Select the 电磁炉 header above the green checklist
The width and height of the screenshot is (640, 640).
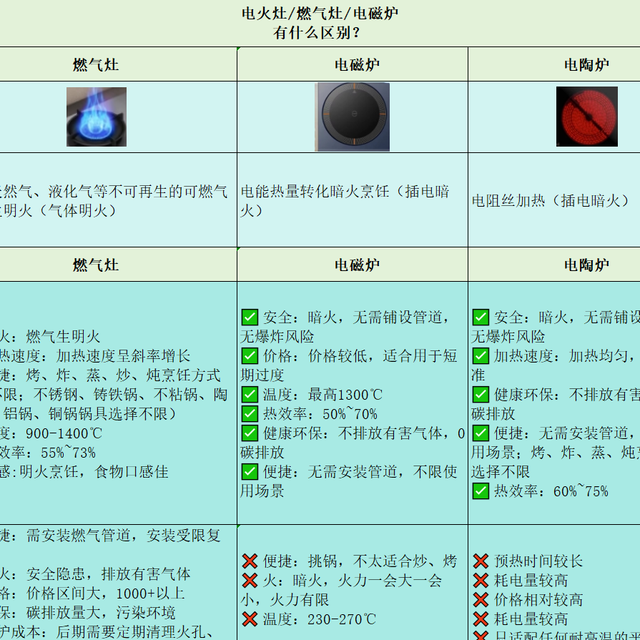coord(353,264)
